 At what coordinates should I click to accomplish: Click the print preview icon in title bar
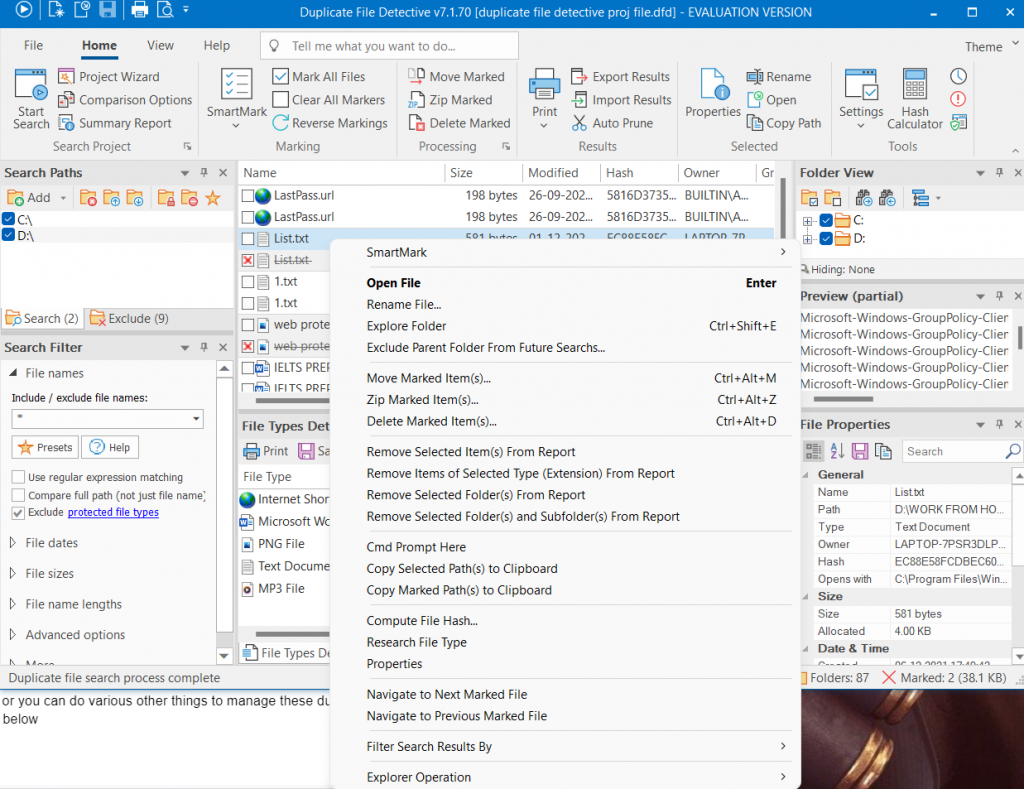point(166,9)
